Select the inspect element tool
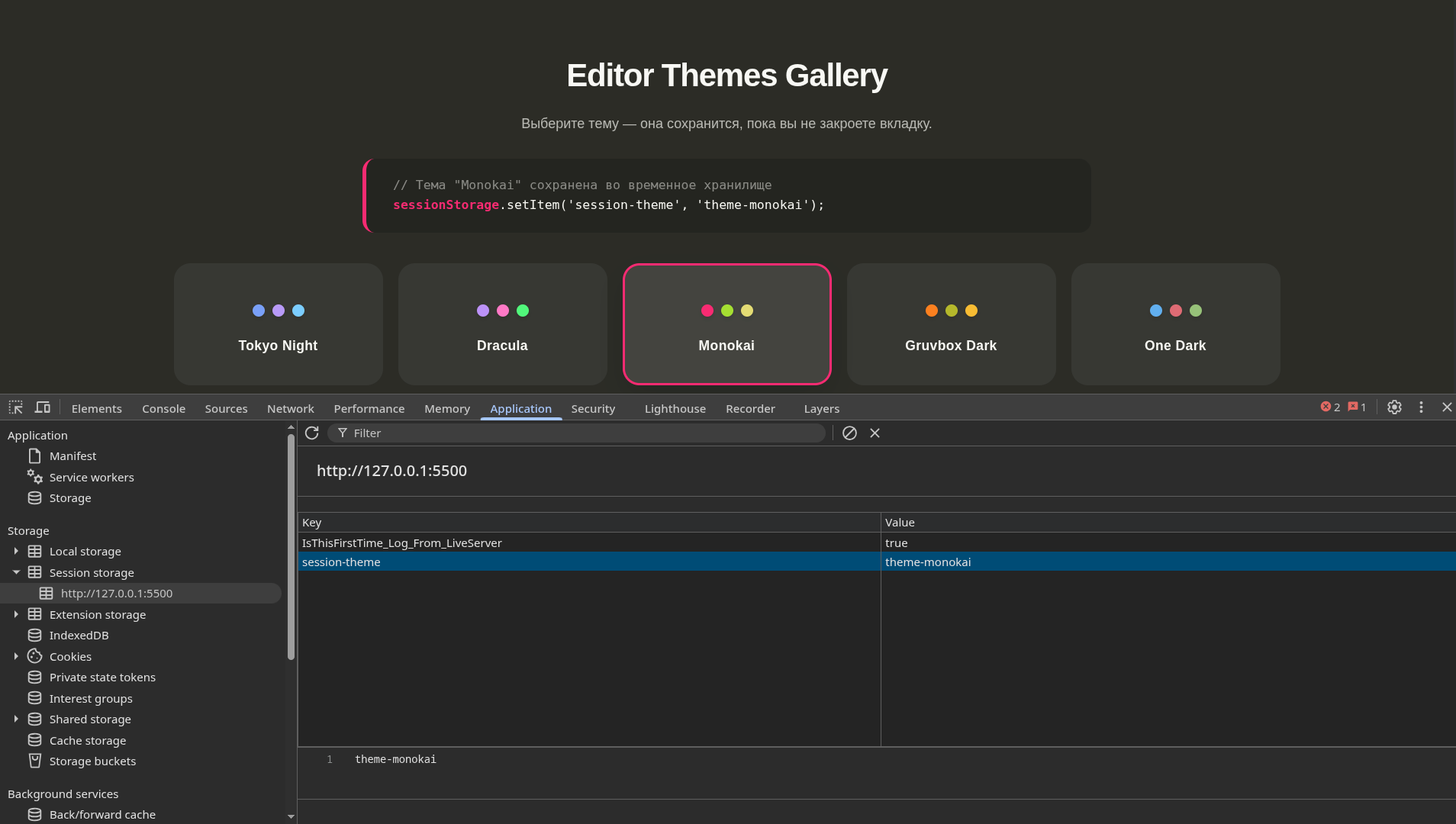Image resolution: width=1456 pixels, height=824 pixels. (15, 407)
